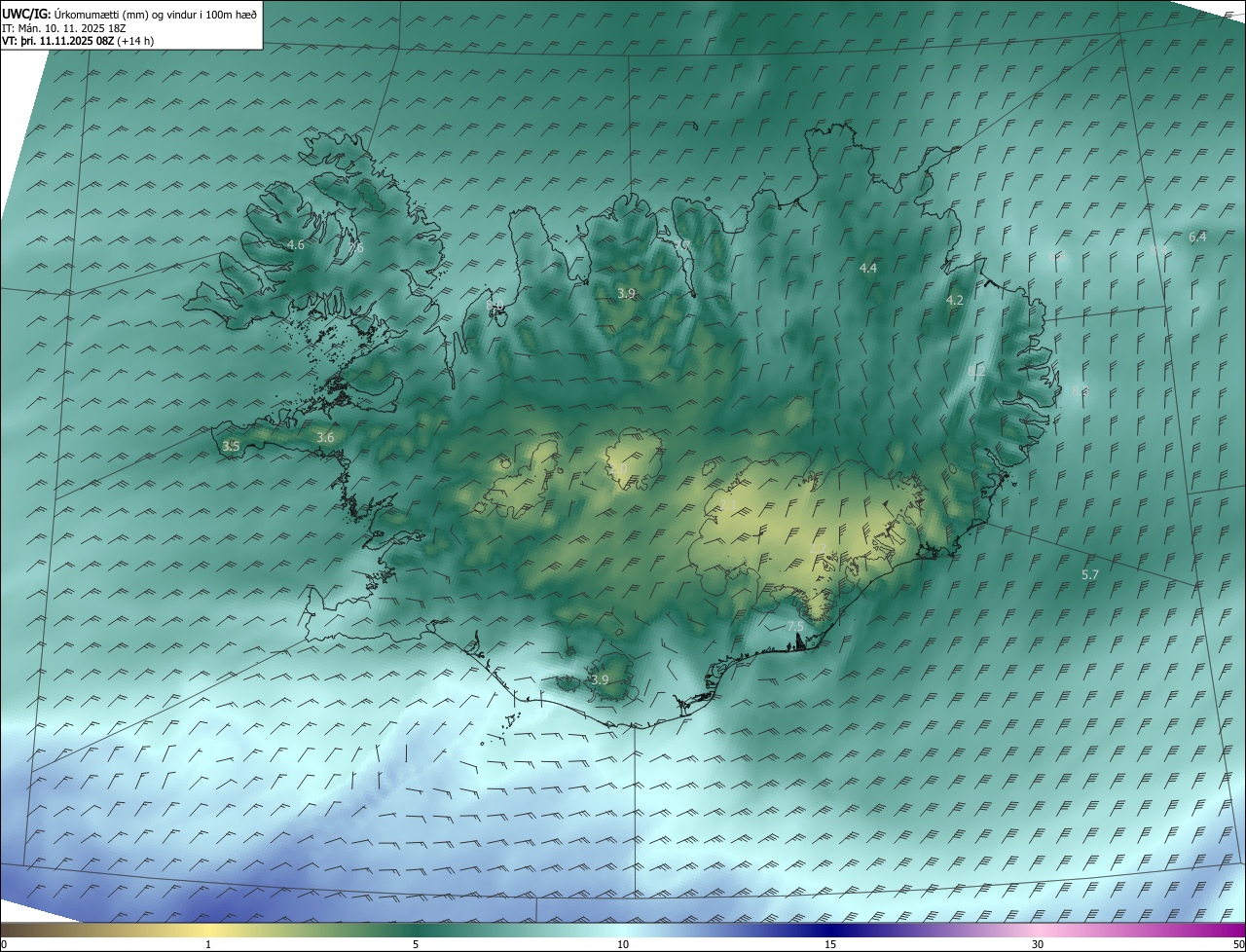Image resolution: width=1246 pixels, height=952 pixels.
Task: Select the initial time "IT: Mán. 10. 11. 2025 18Z"
Action: [x=63, y=27]
